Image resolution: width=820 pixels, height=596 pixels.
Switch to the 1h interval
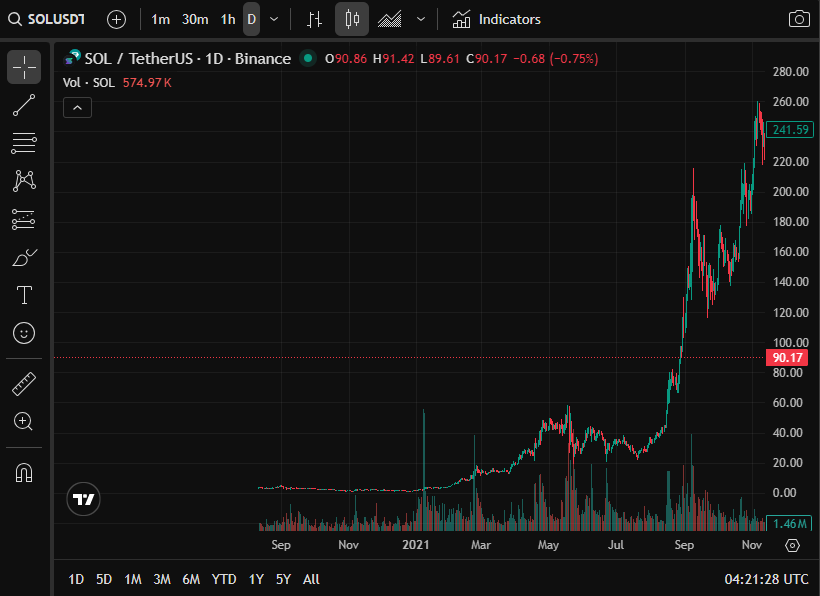[228, 19]
